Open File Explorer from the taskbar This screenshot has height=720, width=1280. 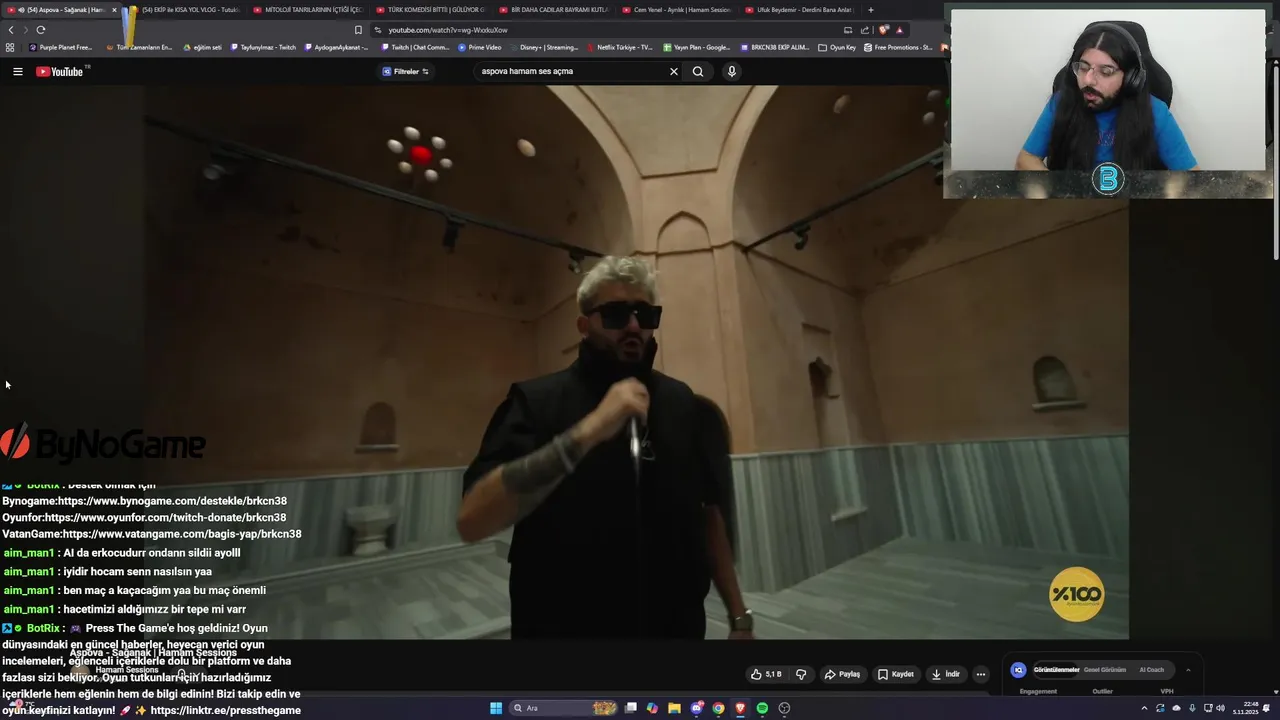coord(674,708)
